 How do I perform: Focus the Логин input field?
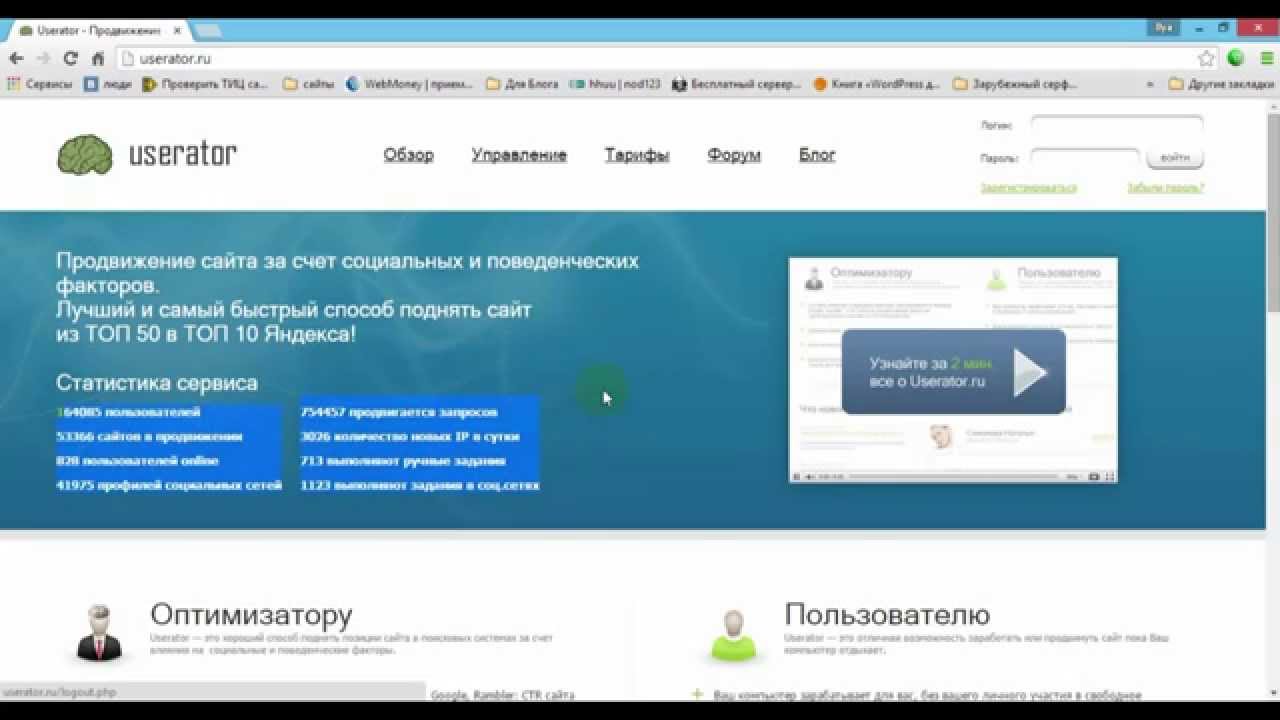(x=1117, y=126)
